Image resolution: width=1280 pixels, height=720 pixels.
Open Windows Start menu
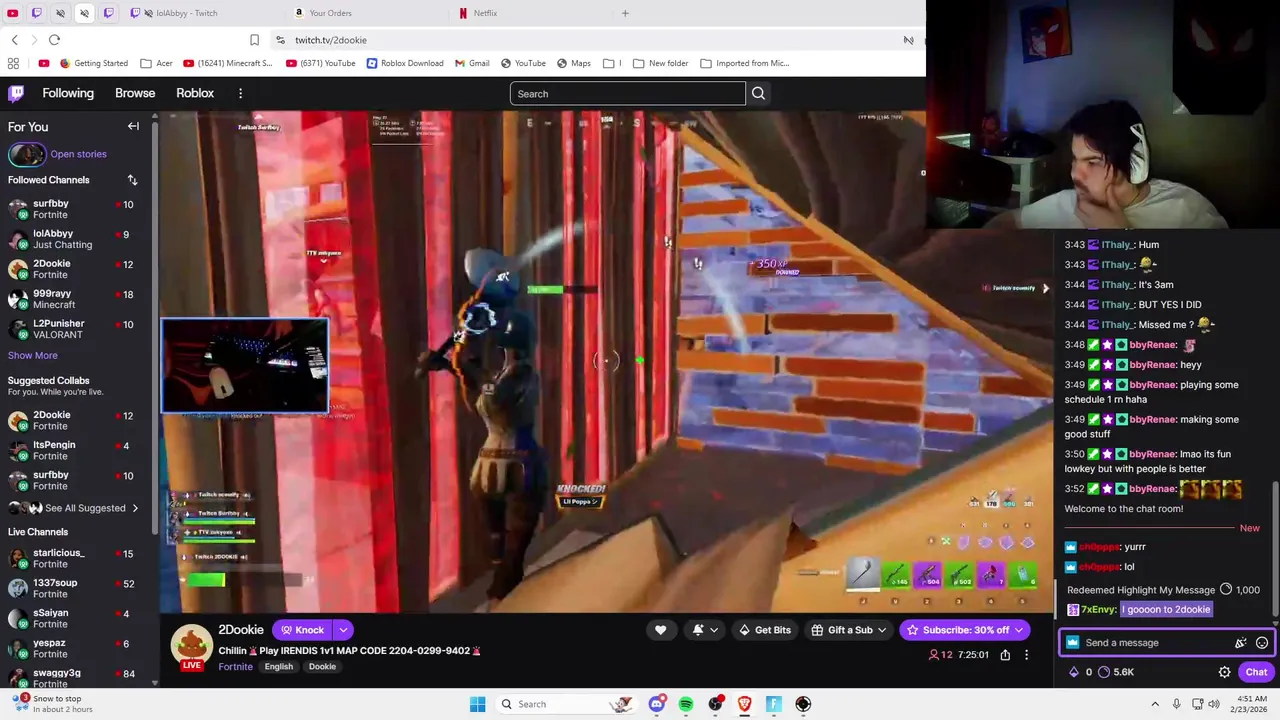[477, 704]
